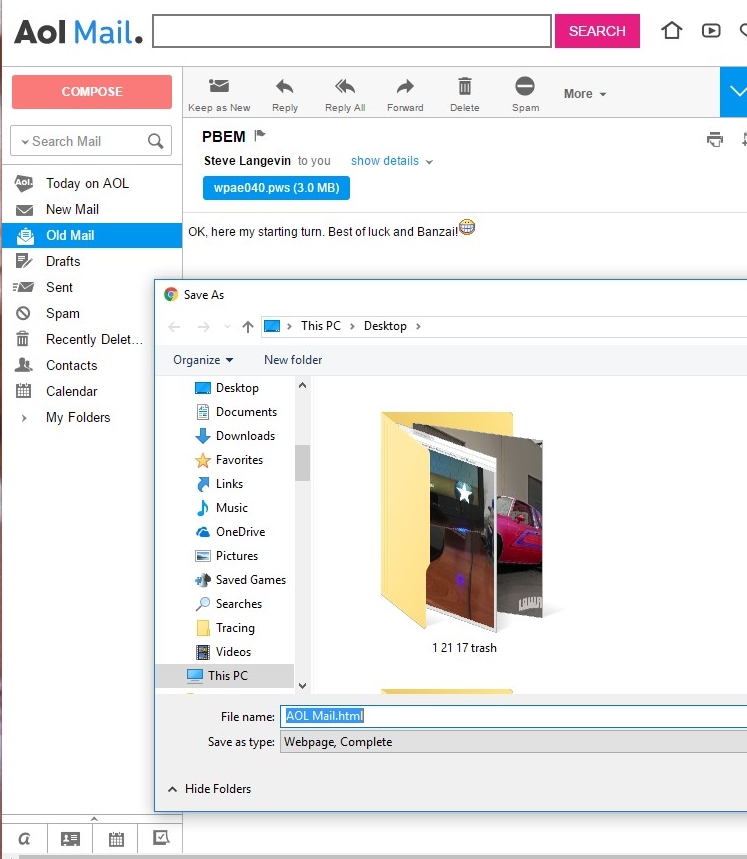This screenshot has height=859, width=747.
Task: Select Documents in folder tree
Action: coord(246,412)
